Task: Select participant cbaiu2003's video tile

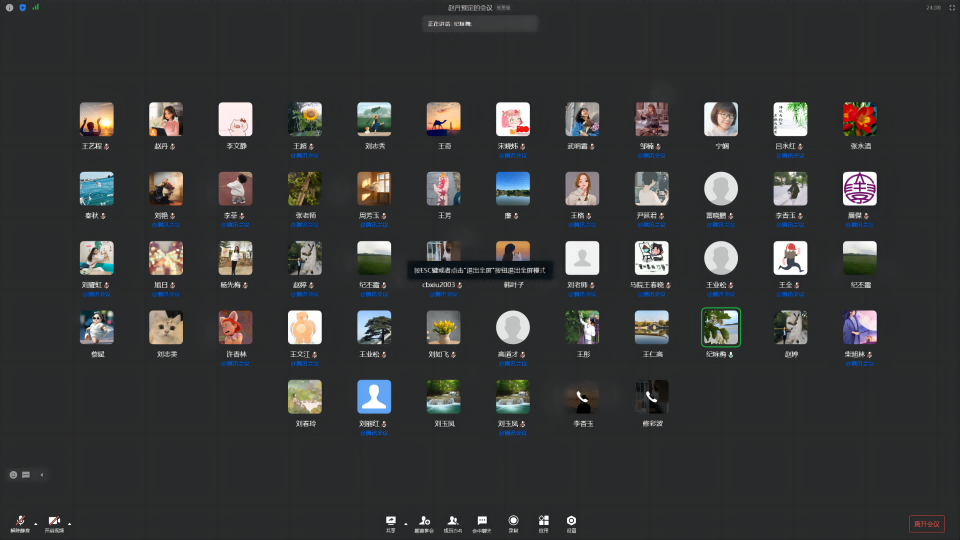Action: [x=443, y=257]
